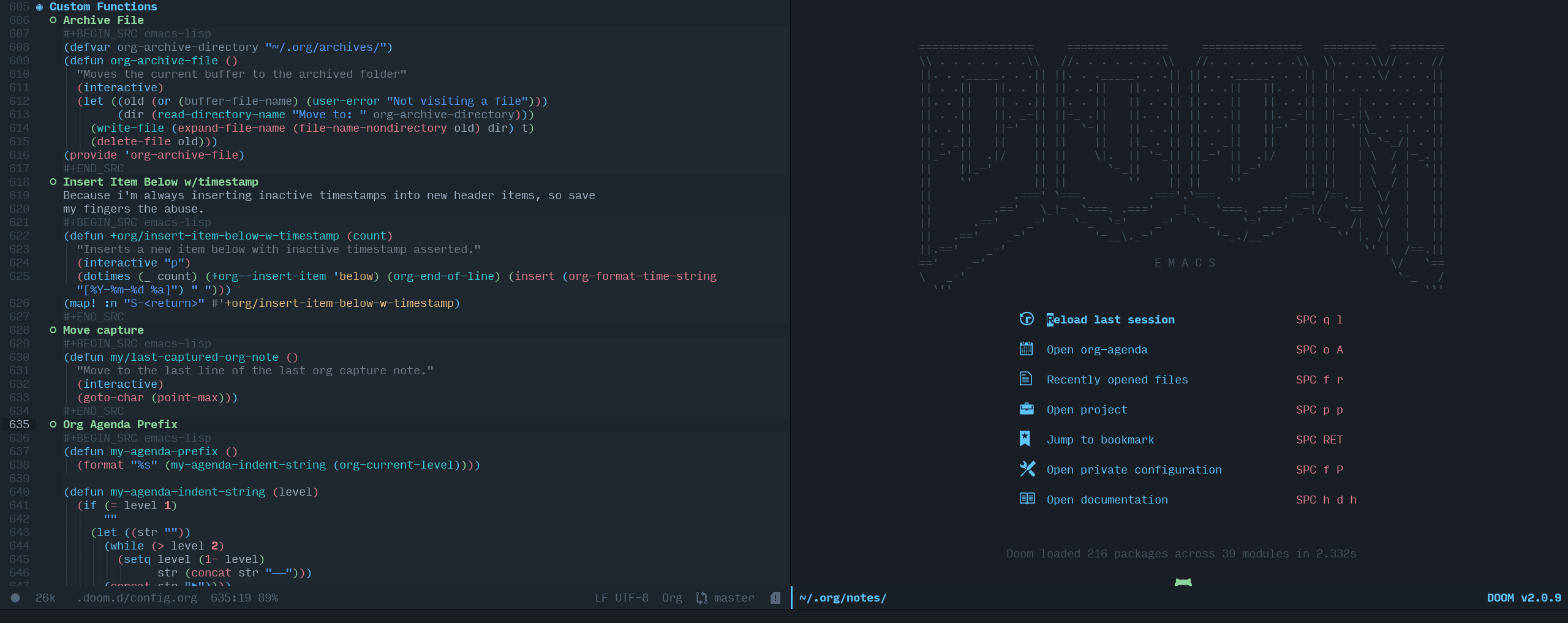Viewport: 1568px width, 623px height.
Task: Click the Org Agenda Prefix heading
Action: click(120, 425)
